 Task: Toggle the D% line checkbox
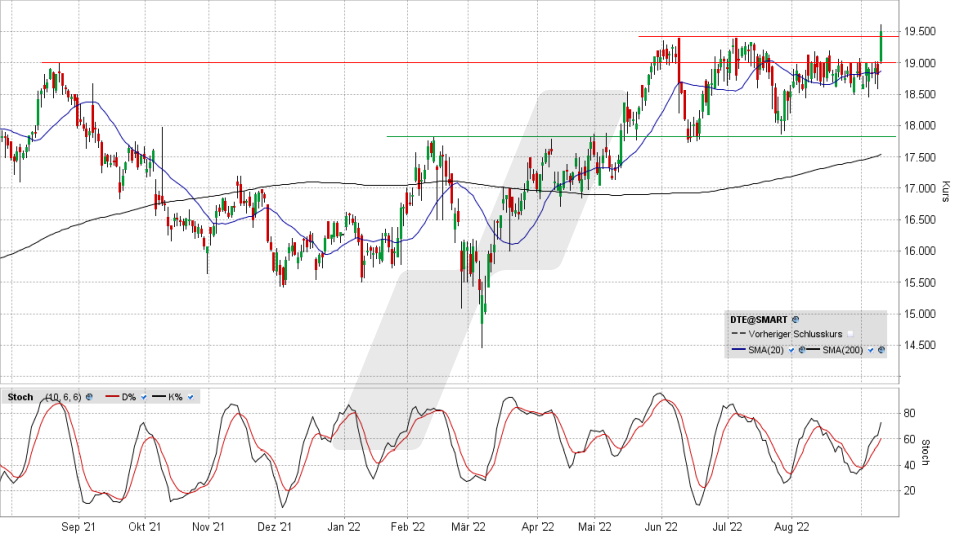(143, 397)
